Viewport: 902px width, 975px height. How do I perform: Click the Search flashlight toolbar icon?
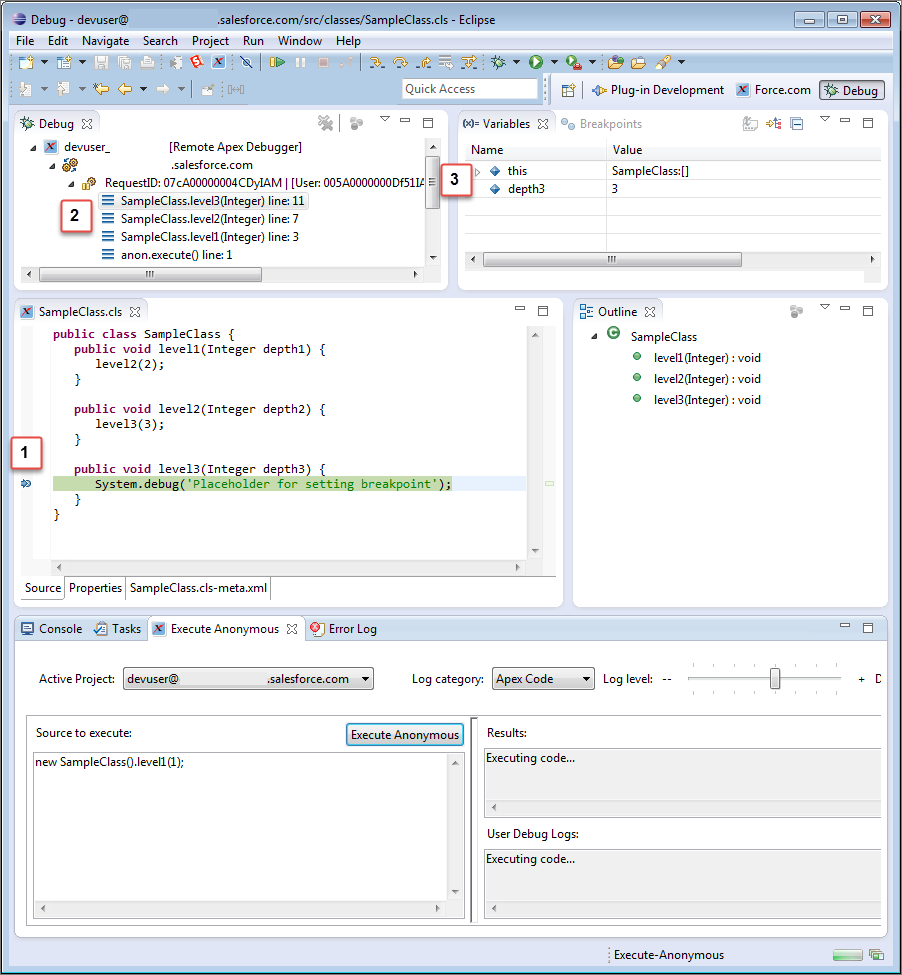point(663,62)
